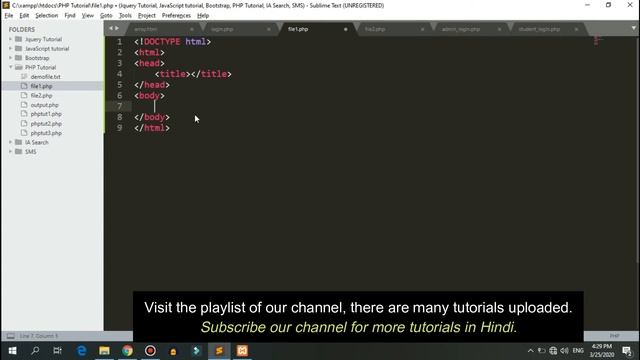Collapse the PHP Tutorial folder arrow
Image resolution: width=640 pixels, height=360 pixels.
(11, 67)
